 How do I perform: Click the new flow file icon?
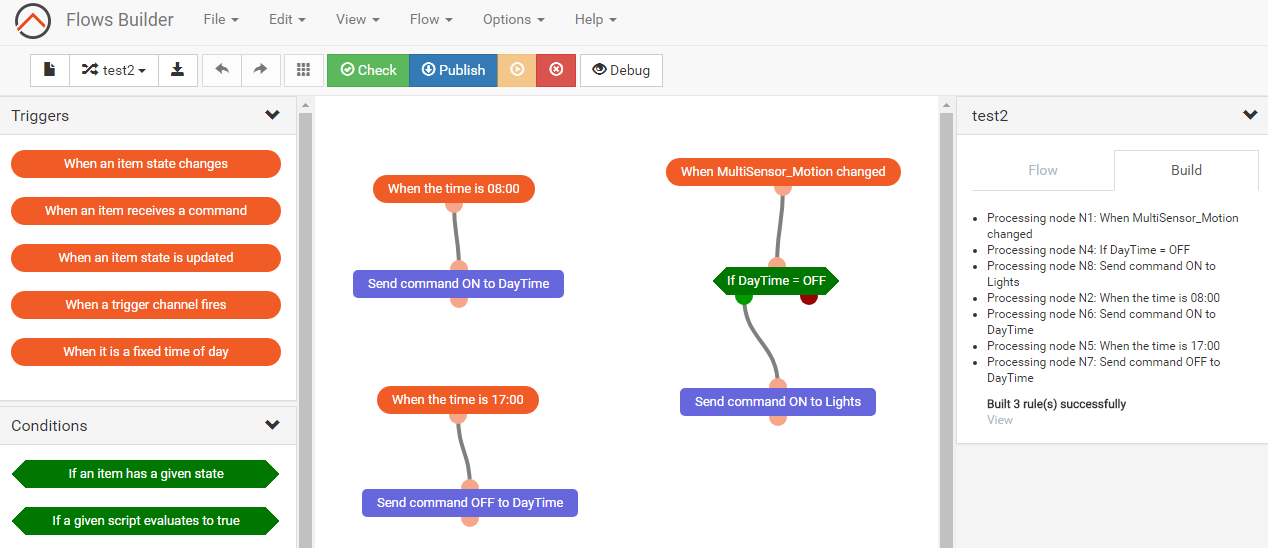49,70
